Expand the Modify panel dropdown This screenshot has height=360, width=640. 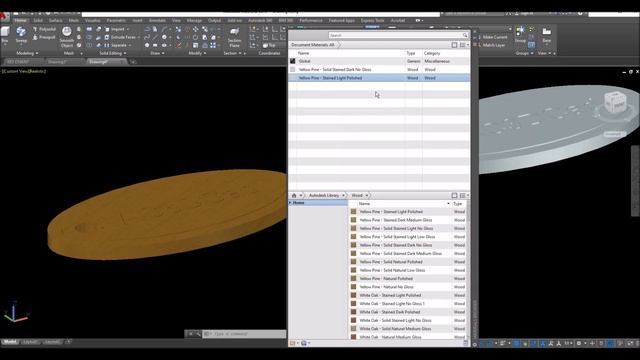point(197,53)
